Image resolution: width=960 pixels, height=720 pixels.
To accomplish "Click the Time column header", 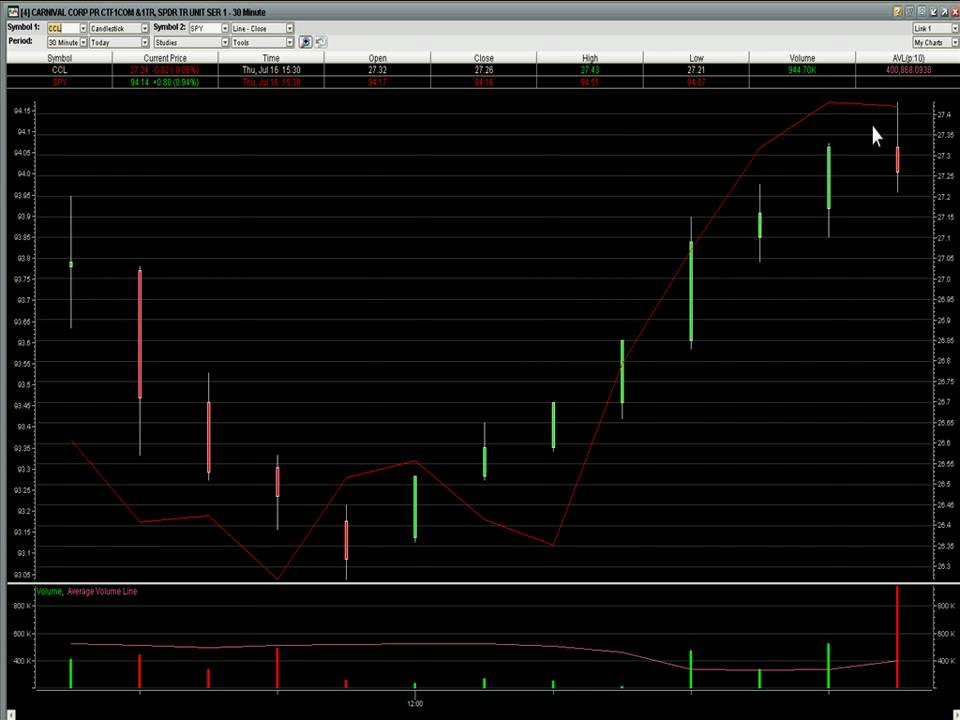I will coord(271,58).
